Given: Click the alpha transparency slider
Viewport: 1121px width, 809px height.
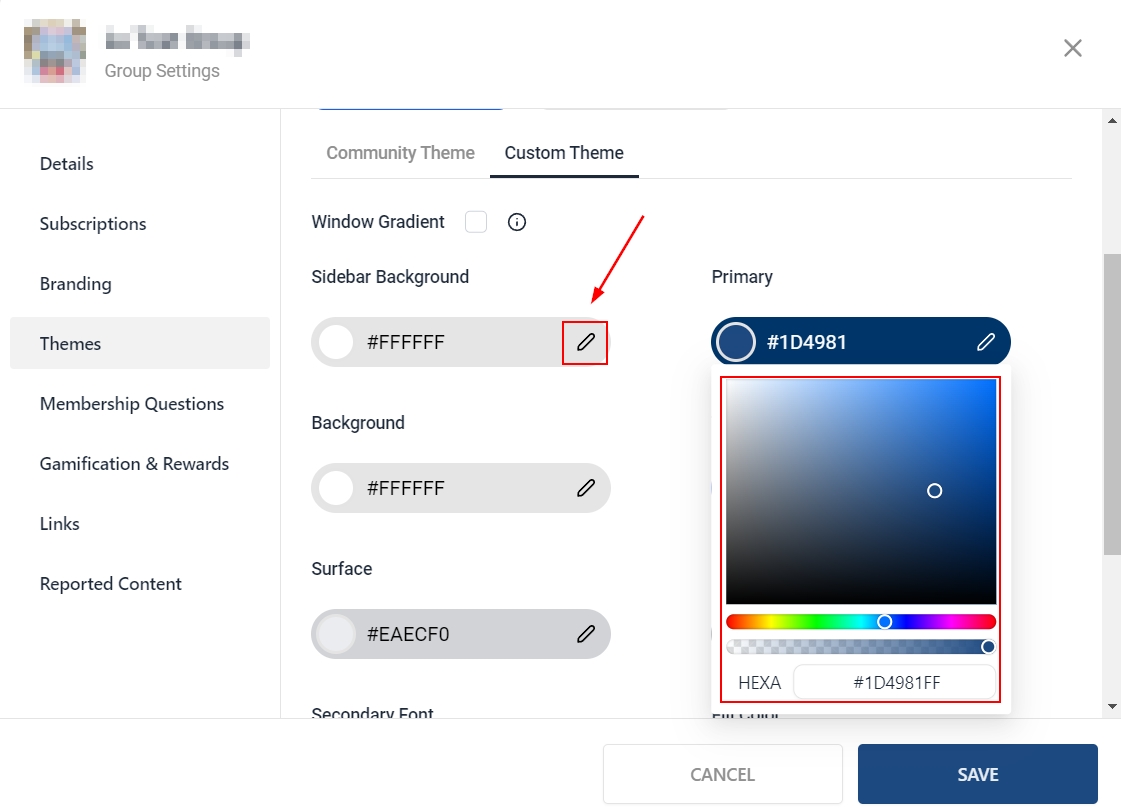Looking at the screenshot, I should pos(860,647).
